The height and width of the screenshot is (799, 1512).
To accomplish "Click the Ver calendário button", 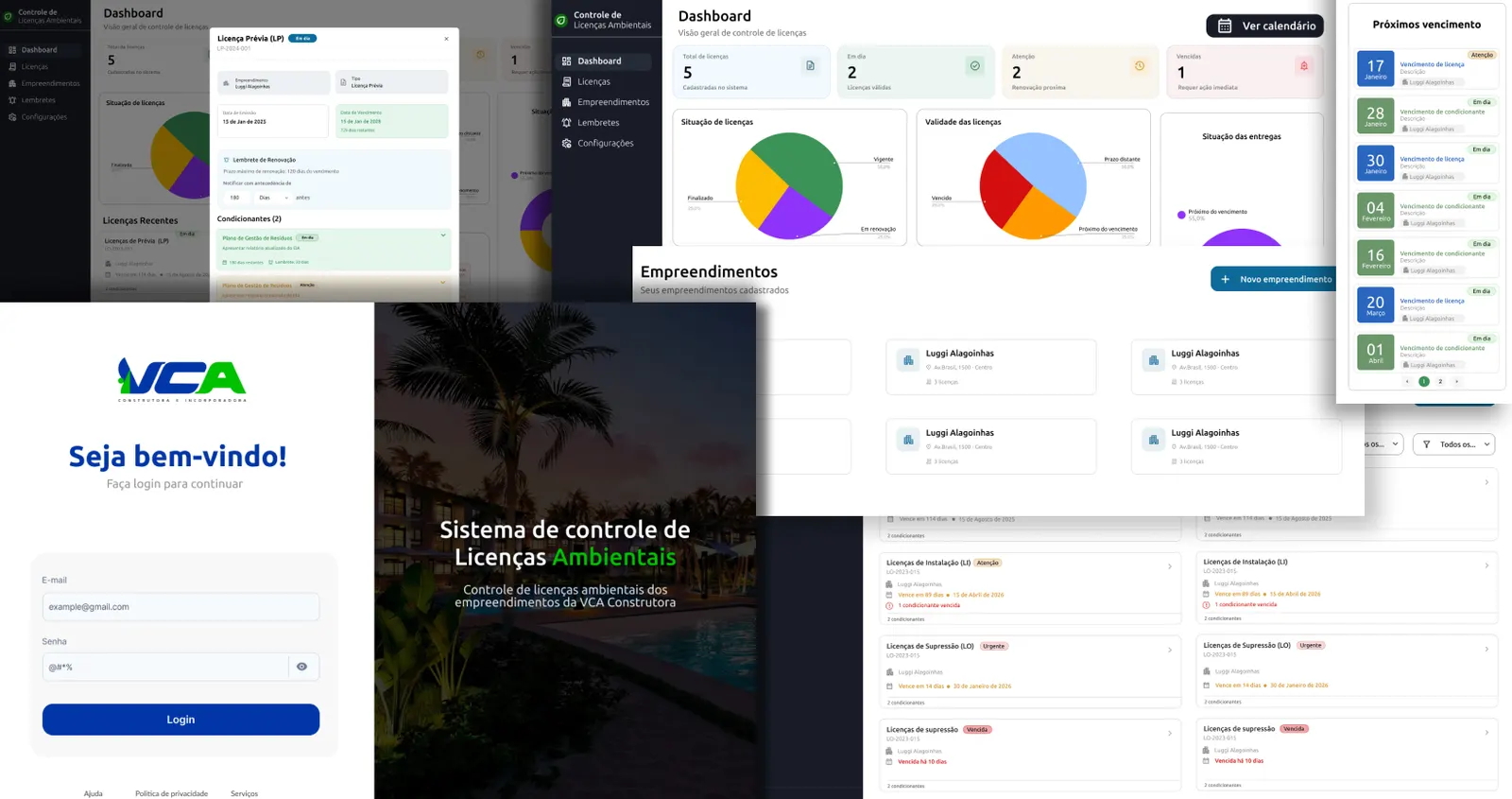I will (x=1264, y=26).
